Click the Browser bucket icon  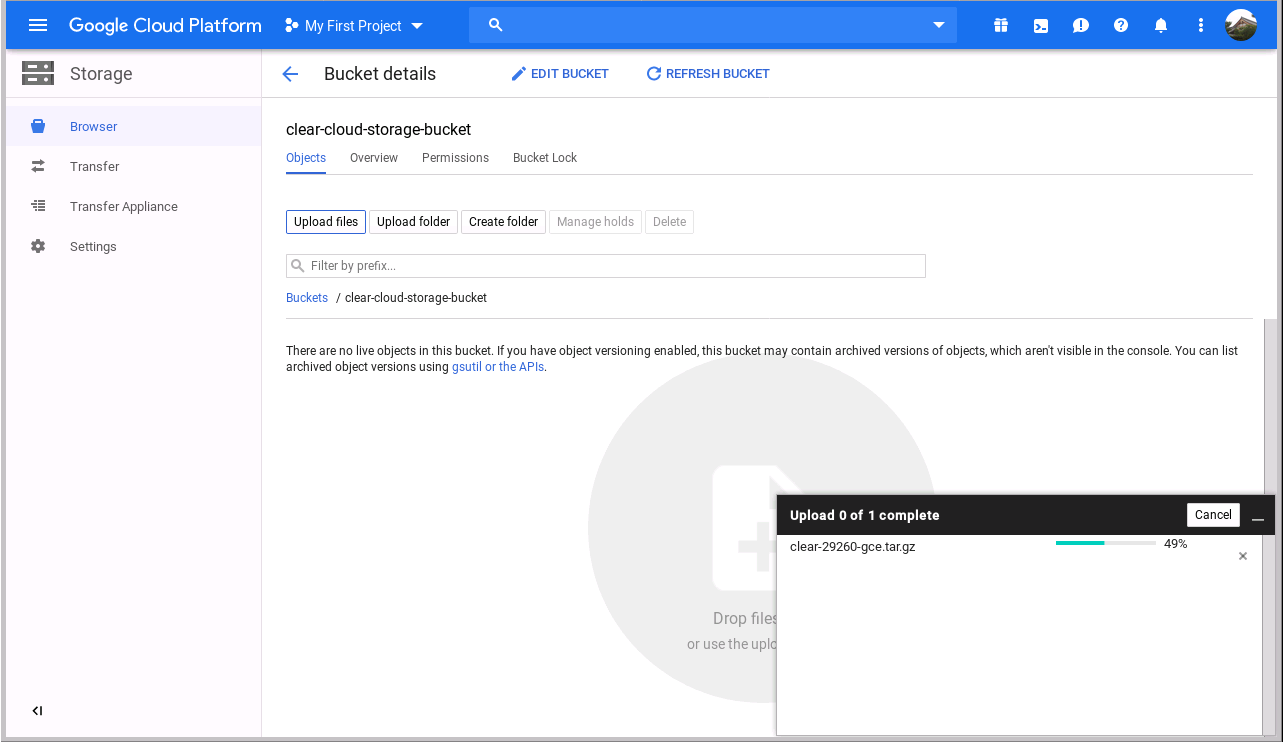click(x=38, y=127)
